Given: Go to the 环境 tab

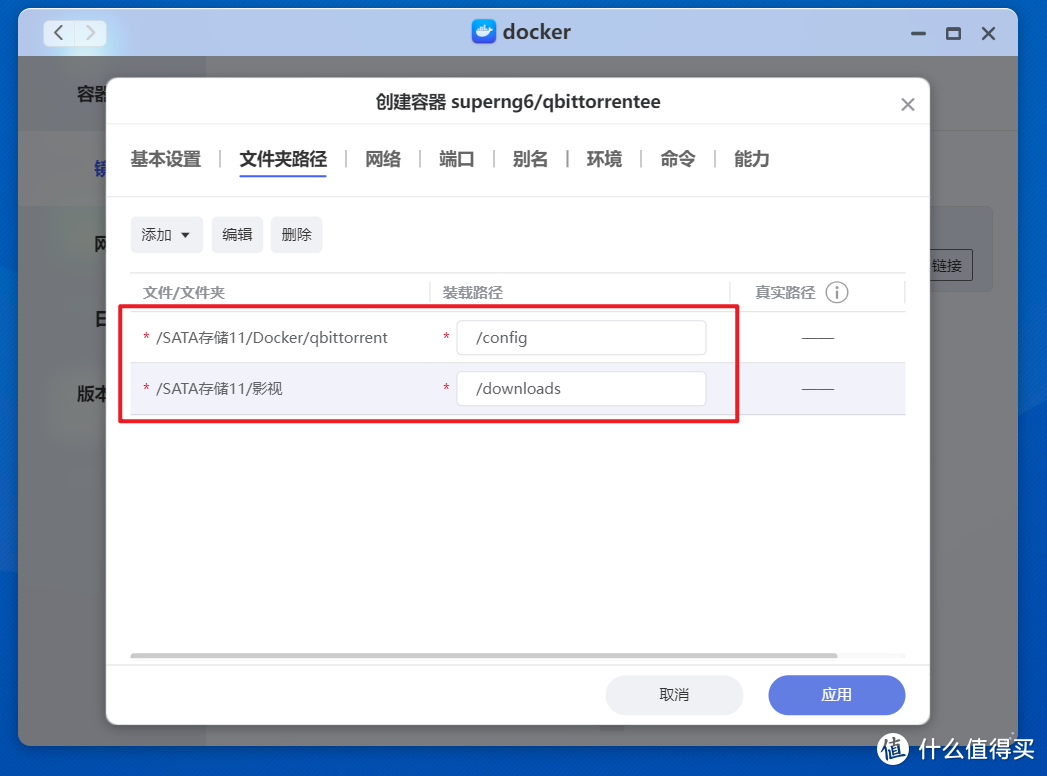Looking at the screenshot, I should [604, 159].
